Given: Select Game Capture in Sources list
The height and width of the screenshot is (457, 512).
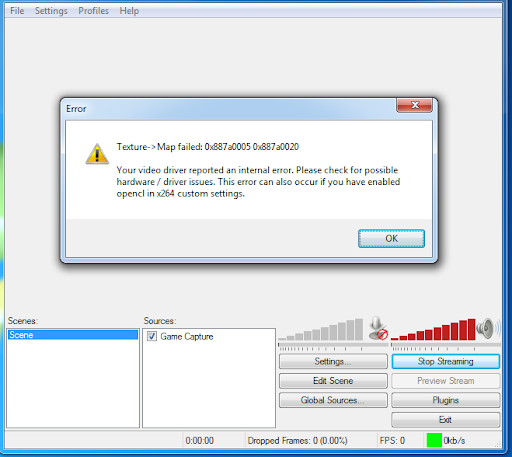Looking at the screenshot, I should pos(187,336).
